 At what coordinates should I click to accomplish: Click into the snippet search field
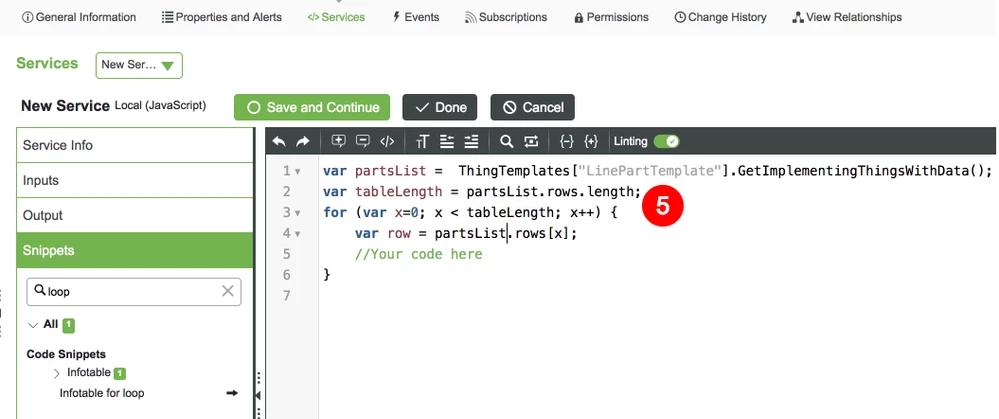(133, 292)
